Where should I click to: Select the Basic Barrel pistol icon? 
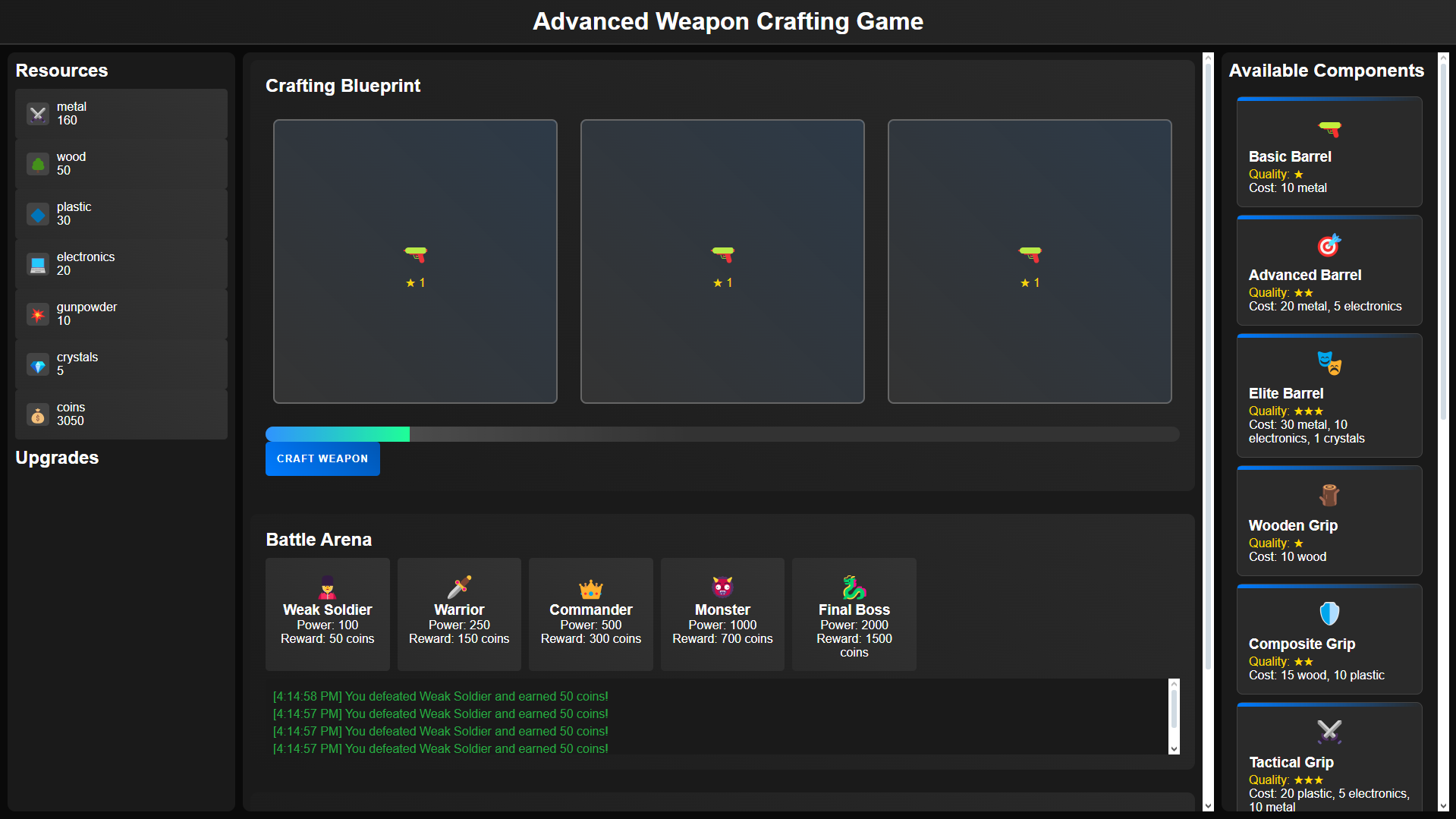pos(1329,129)
